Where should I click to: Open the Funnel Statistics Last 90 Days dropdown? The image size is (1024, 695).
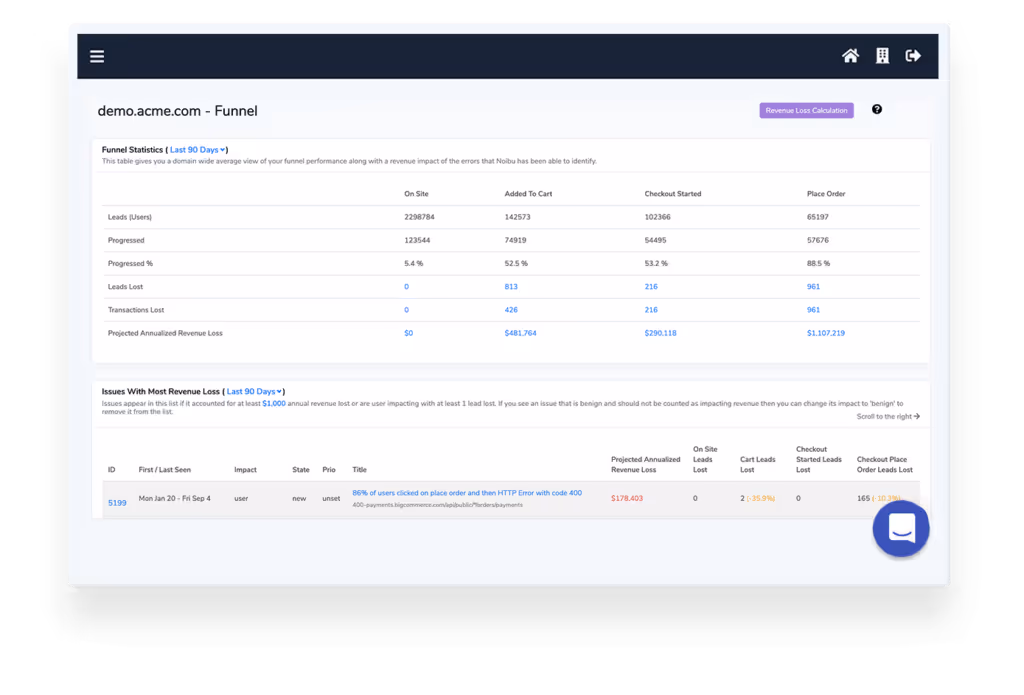click(x=197, y=149)
